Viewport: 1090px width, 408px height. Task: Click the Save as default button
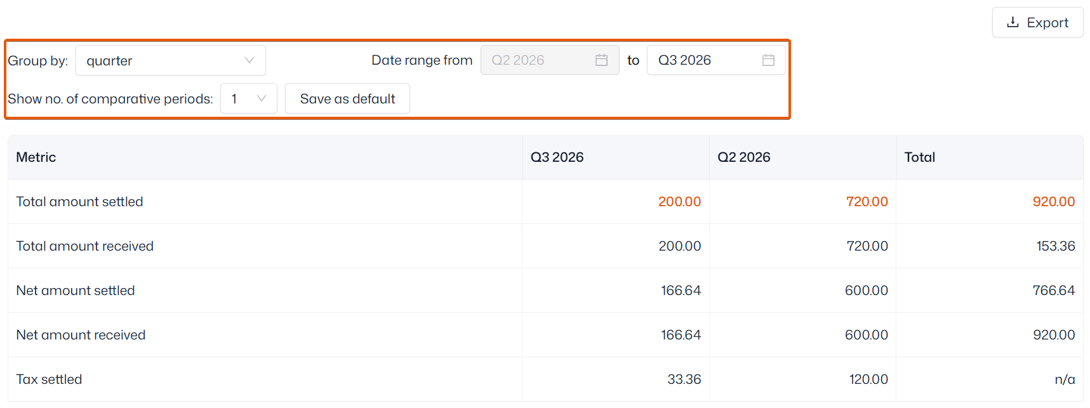pyautogui.click(x=348, y=99)
